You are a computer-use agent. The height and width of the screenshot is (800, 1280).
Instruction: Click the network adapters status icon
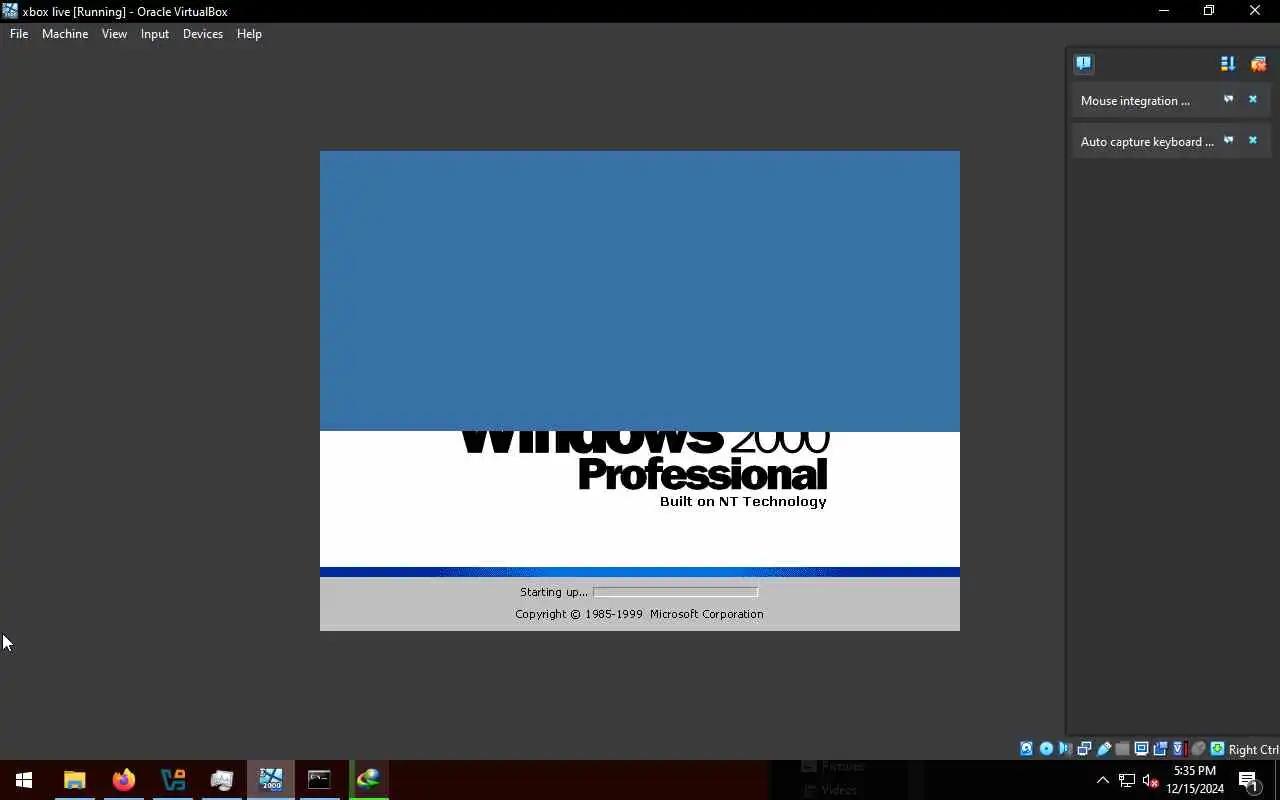pyautogui.click(x=1084, y=749)
